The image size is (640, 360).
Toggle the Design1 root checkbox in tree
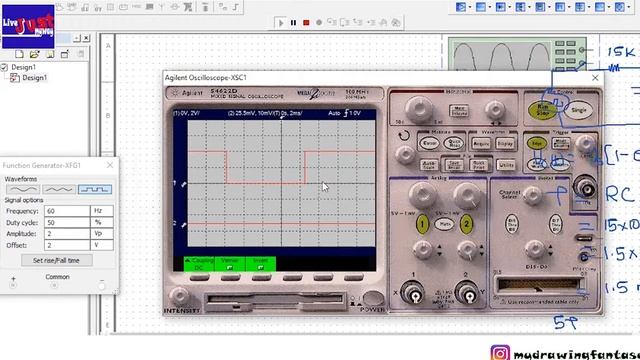click(4, 67)
